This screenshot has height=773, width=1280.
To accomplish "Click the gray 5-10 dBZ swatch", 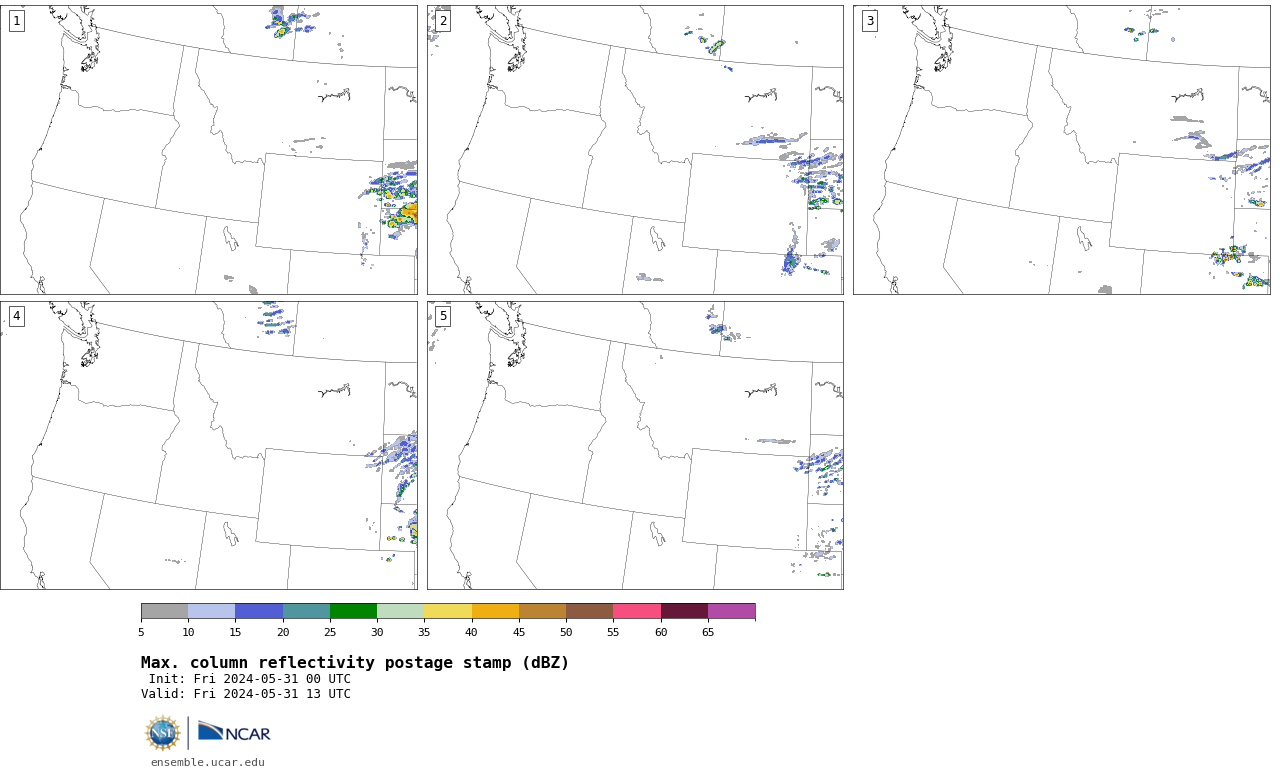I will pos(164,611).
